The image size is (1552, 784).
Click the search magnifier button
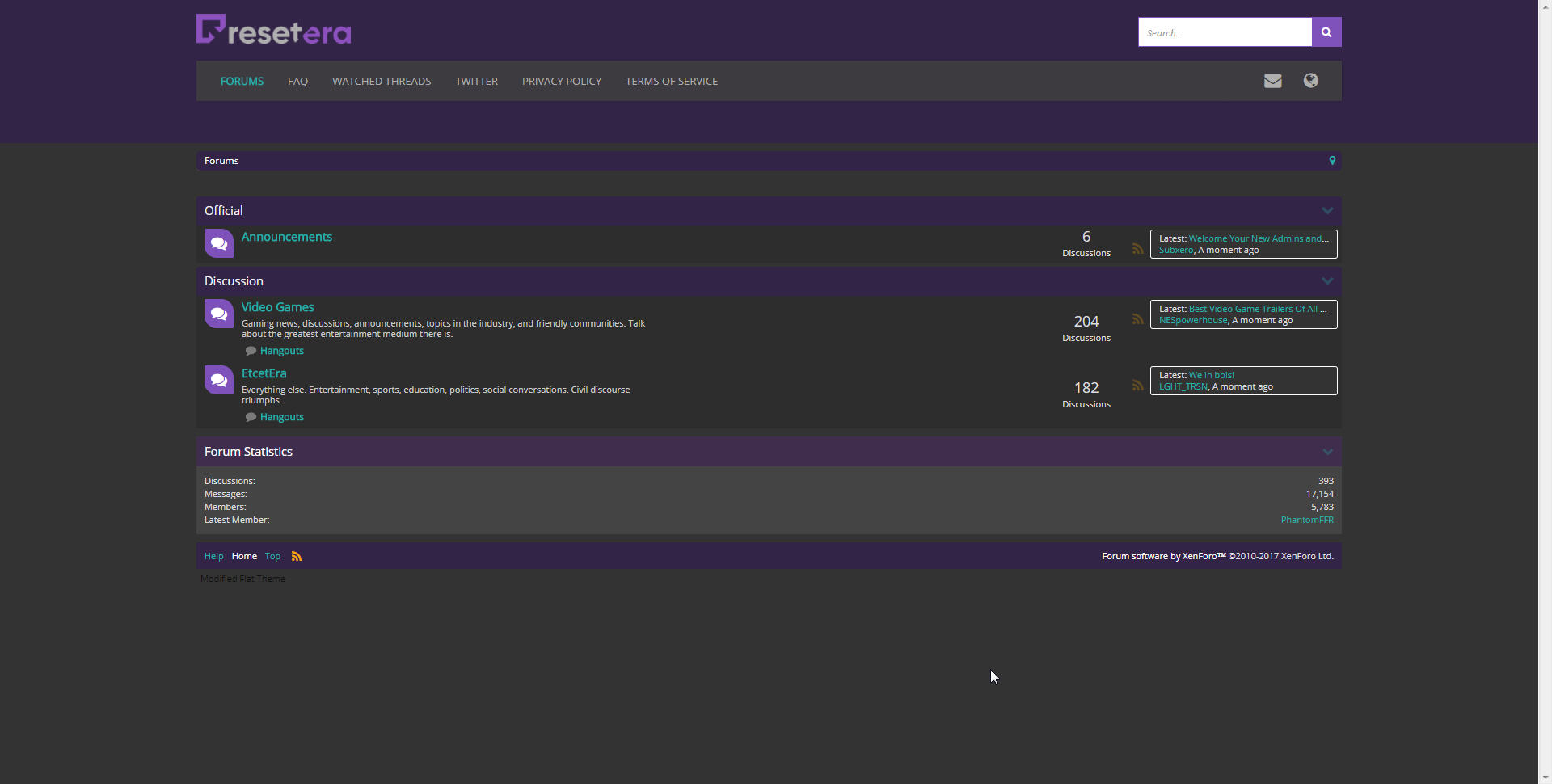tap(1326, 32)
